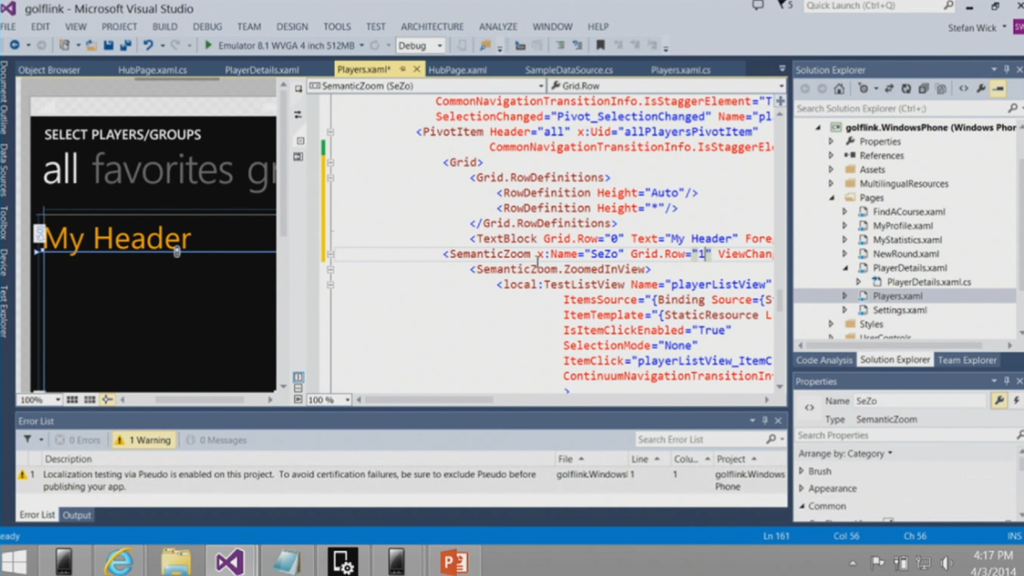
Task: Refresh the Solution Explorer tree
Action: click(x=906, y=89)
